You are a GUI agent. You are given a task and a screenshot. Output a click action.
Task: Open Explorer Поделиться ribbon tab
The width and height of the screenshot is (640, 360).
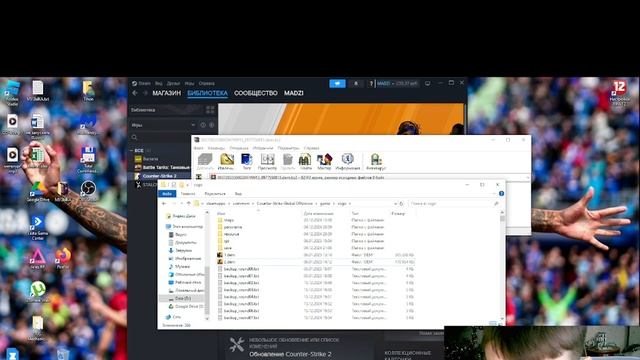[x=215, y=193]
